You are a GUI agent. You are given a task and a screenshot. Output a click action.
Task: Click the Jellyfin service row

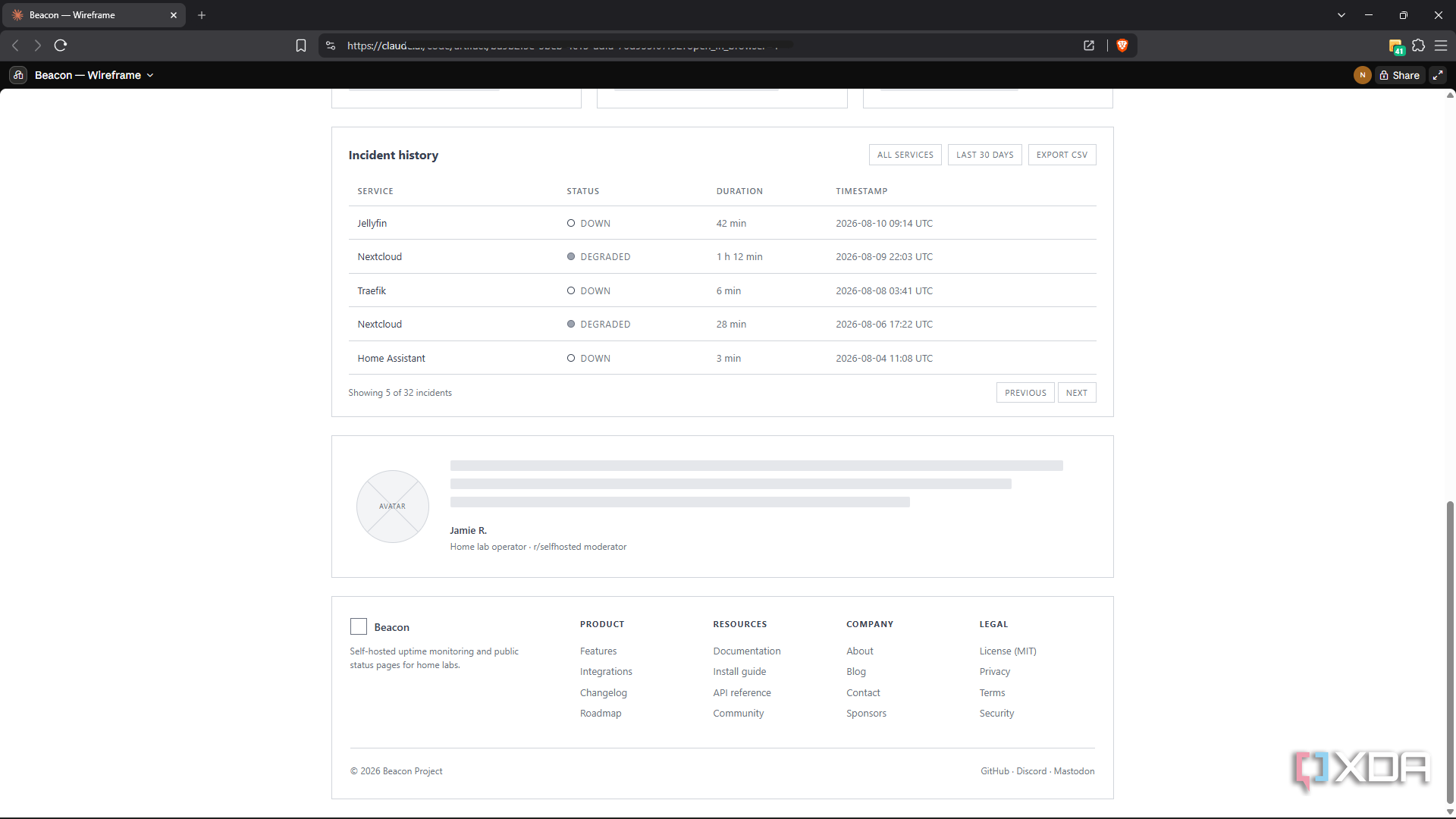click(x=722, y=223)
